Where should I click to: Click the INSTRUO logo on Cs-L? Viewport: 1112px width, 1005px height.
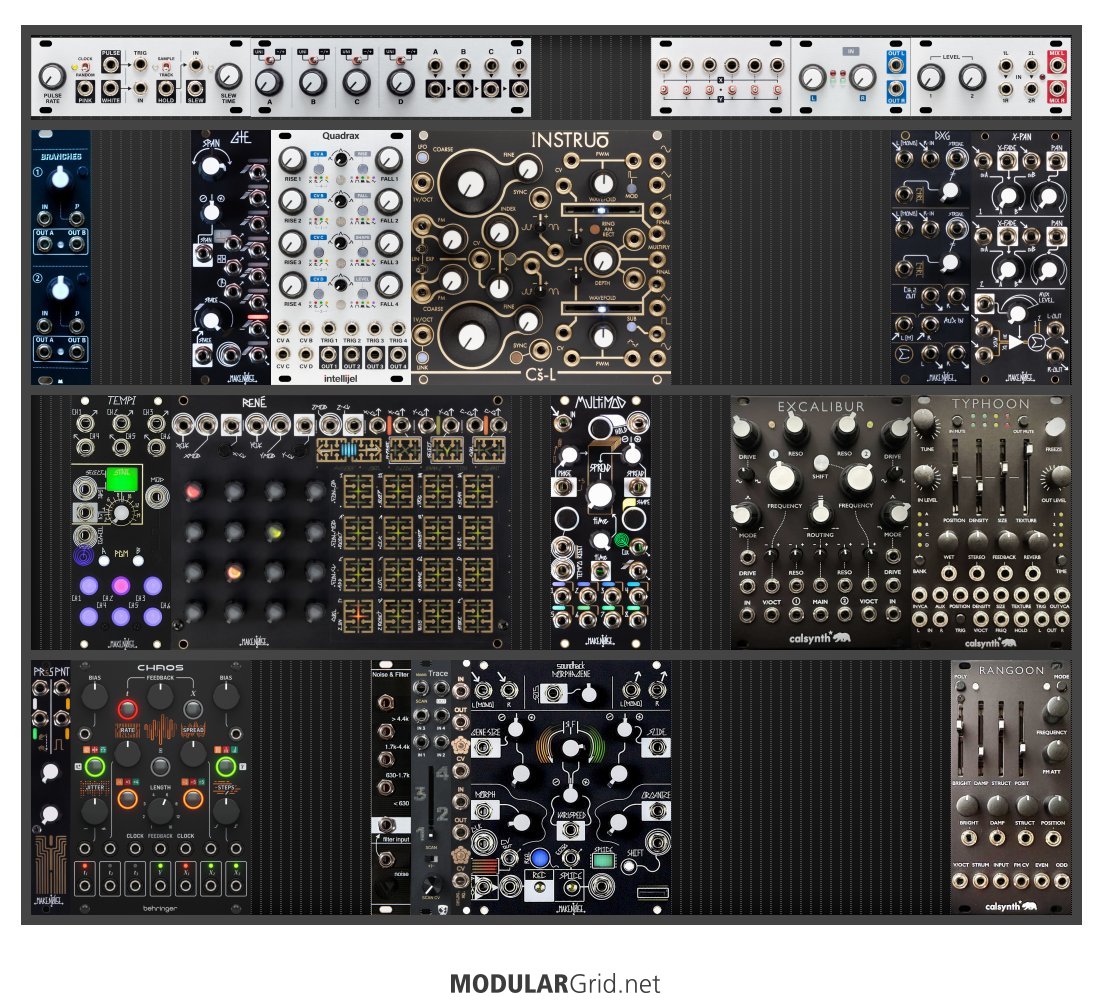[569, 140]
